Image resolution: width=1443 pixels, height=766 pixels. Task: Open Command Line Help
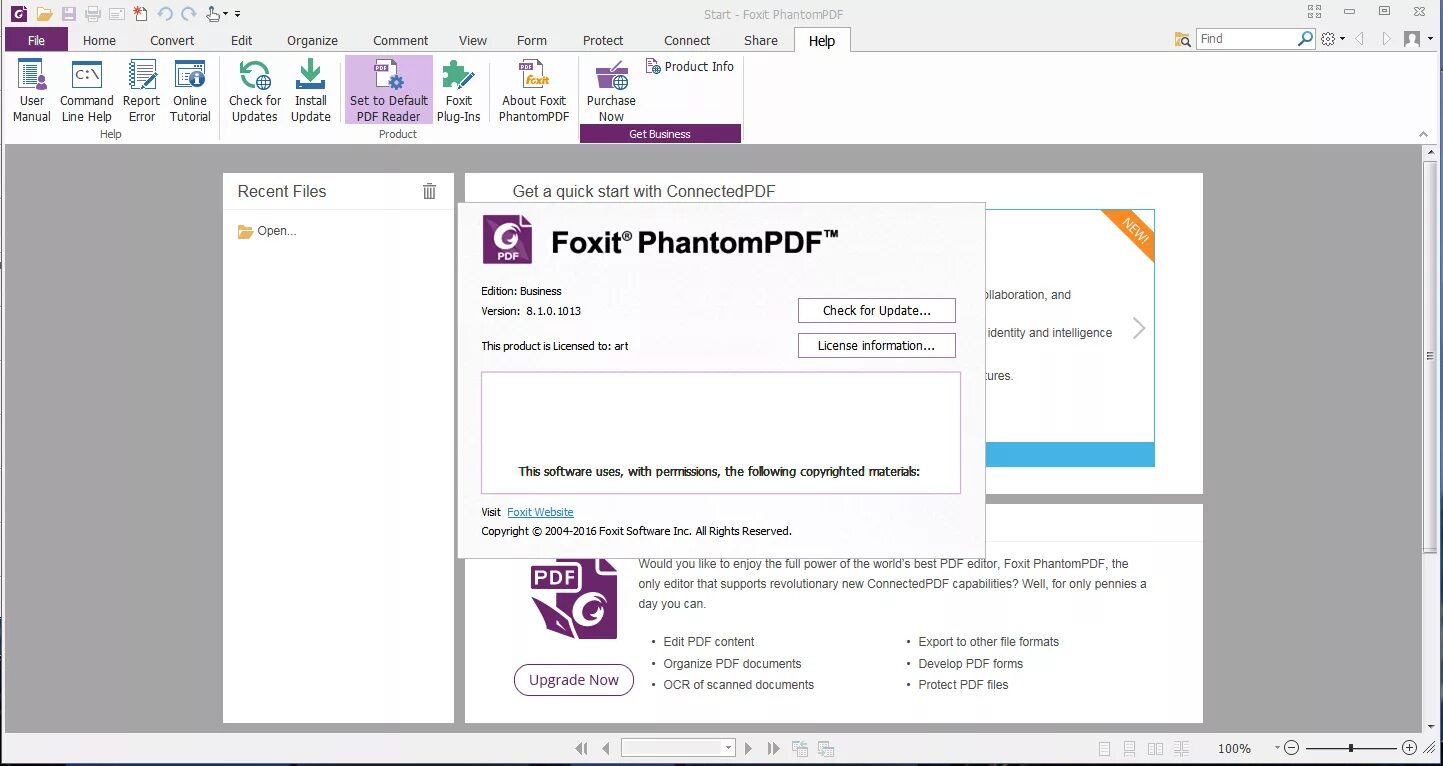(x=87, y=91)
